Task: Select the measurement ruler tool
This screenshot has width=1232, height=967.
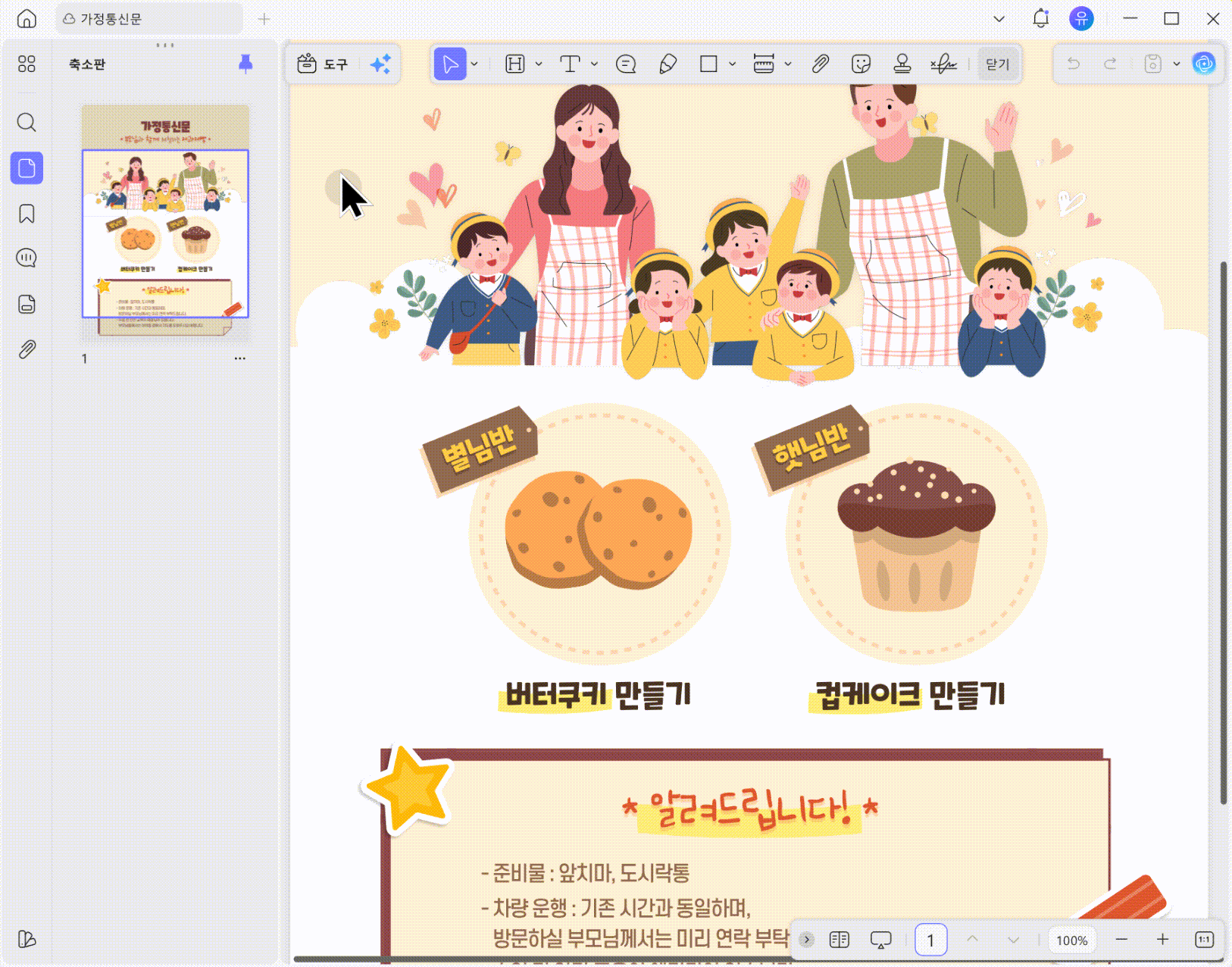Action: click(x=764, y=64)
